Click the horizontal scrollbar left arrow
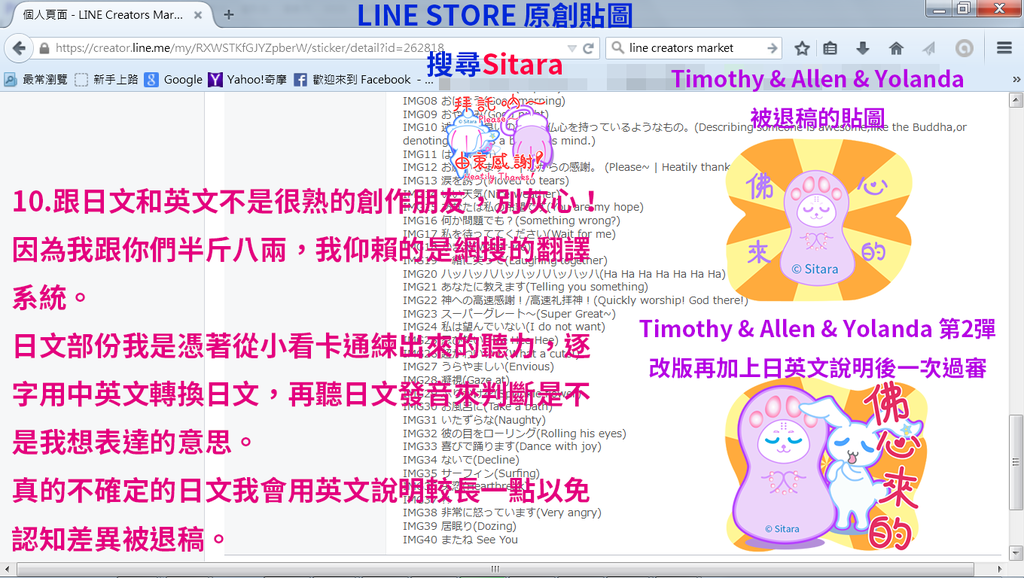This screenshot has width=1024, height=578. tap(7, 569)
